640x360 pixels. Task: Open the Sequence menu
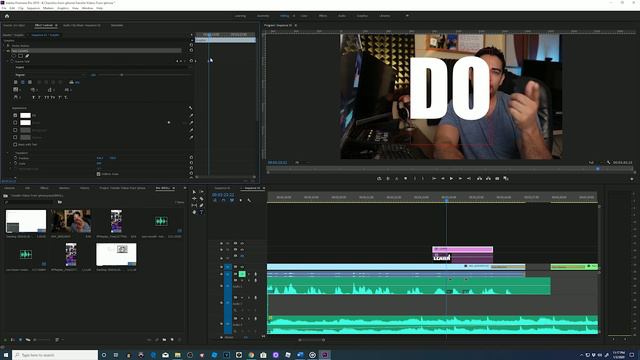pyautogui.click(x=33, y=8)
